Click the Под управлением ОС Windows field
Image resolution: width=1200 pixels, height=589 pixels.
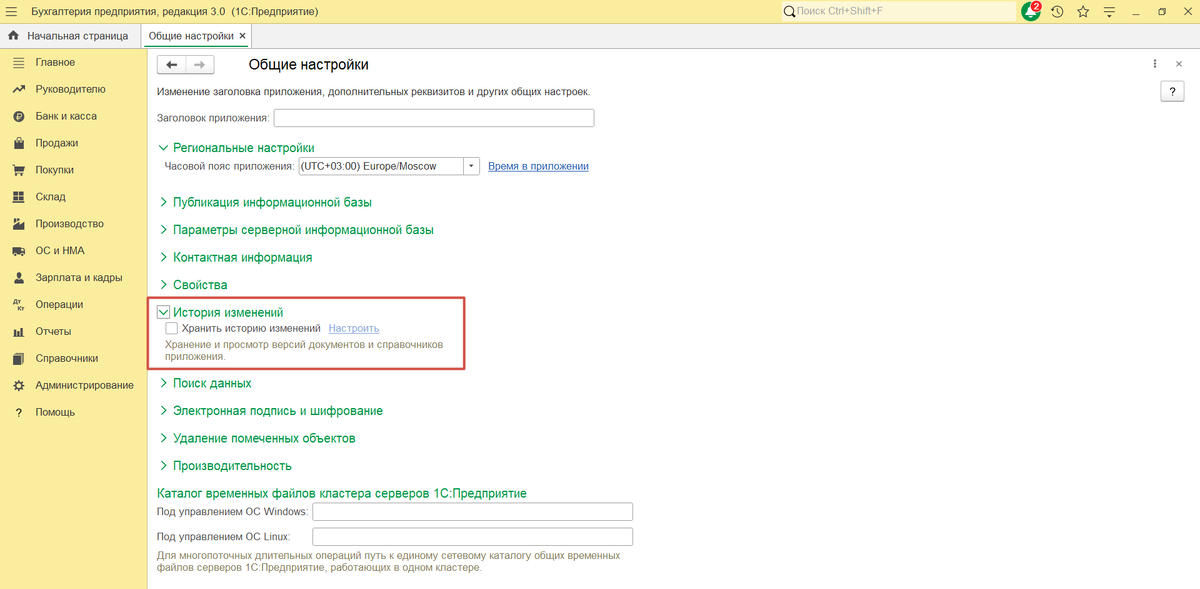[x=473, y=512]
